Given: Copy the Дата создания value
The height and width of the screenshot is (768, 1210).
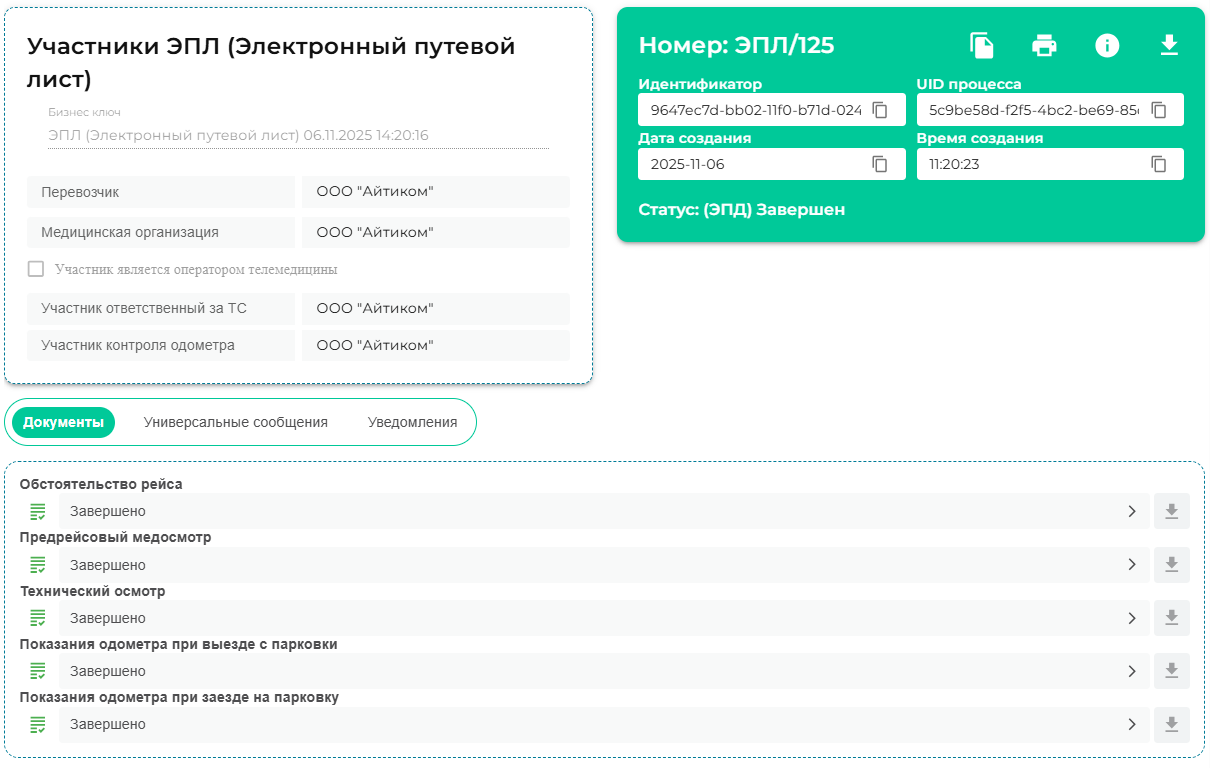Looking at the screenshot, I should pyautogui.click(x=880, y=164).
